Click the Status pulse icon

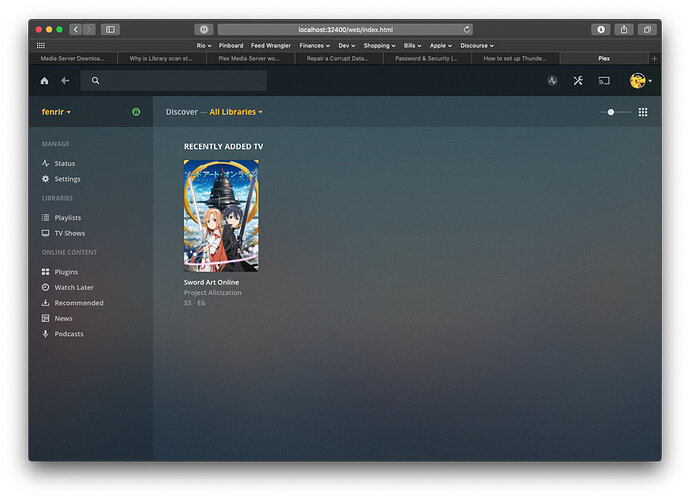pos(45,163)
